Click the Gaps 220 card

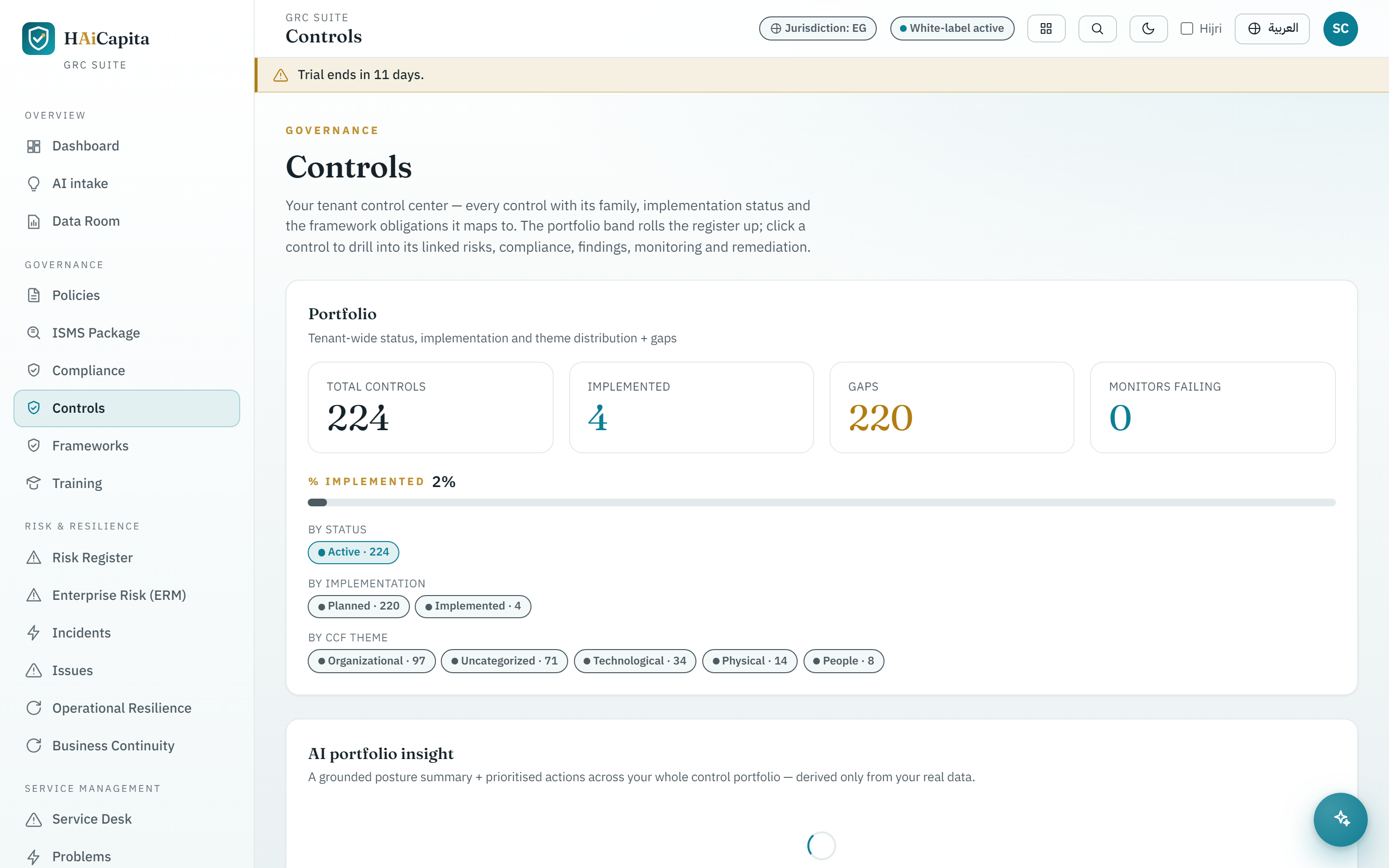click(x=952, y=407)
